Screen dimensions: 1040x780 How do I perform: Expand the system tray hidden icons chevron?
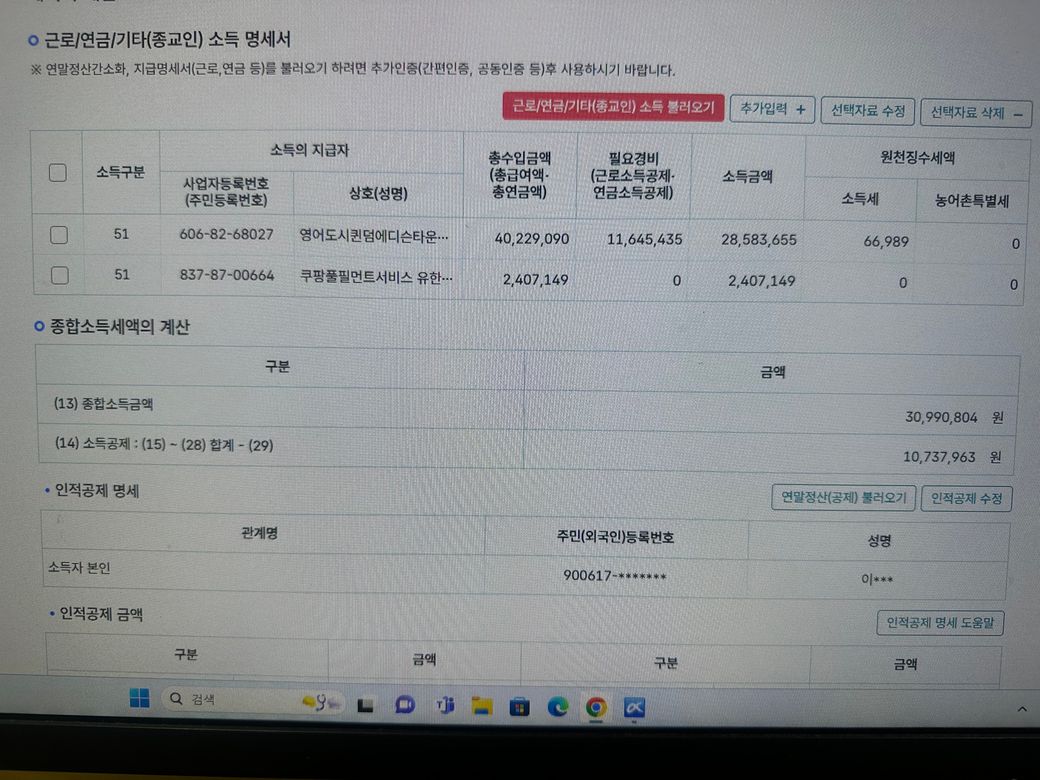[x=1021, y=709]
